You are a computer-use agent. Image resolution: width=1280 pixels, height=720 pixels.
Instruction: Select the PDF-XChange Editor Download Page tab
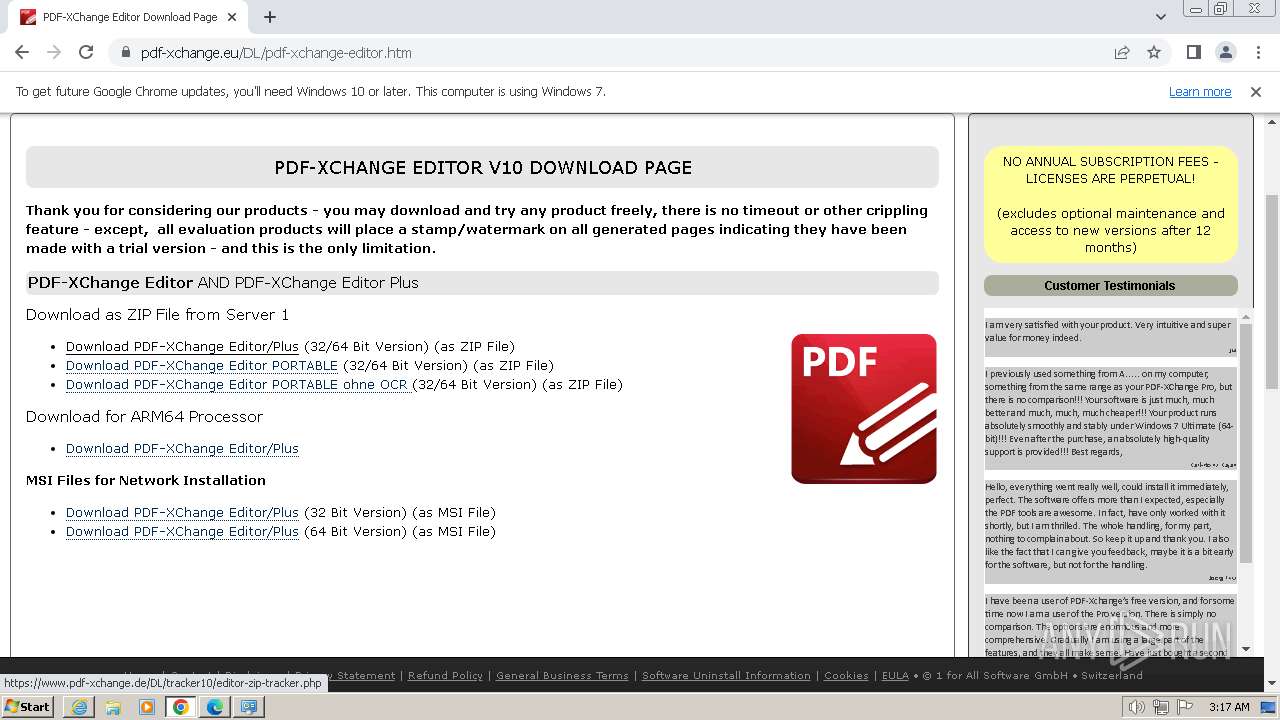(130, 17)
